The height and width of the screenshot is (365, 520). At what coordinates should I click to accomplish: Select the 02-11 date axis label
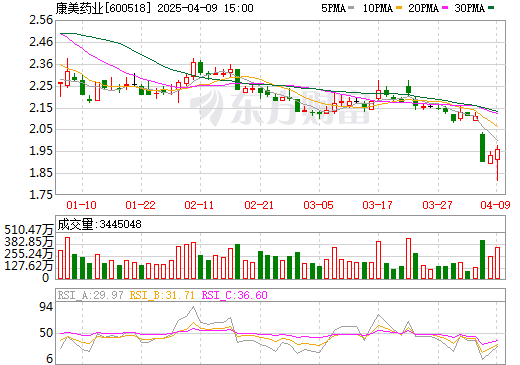pos(199,205)
